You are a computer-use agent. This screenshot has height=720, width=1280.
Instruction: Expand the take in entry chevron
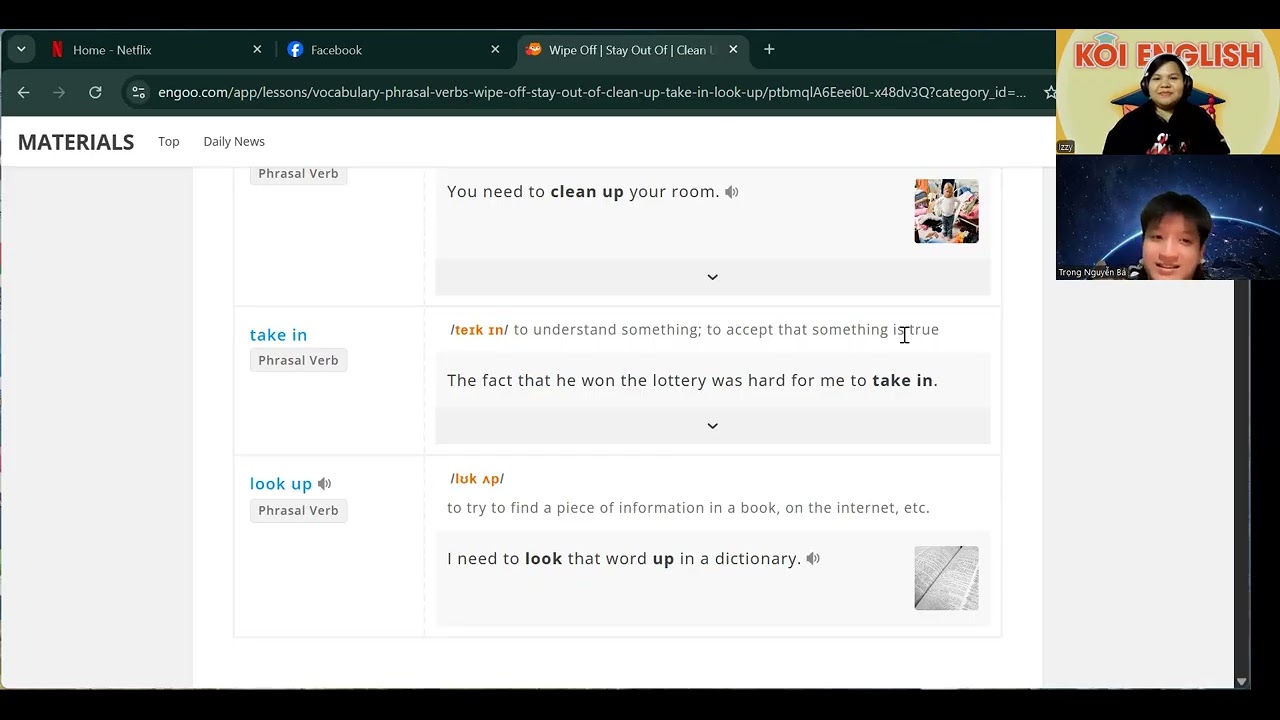tap(713, 426)
